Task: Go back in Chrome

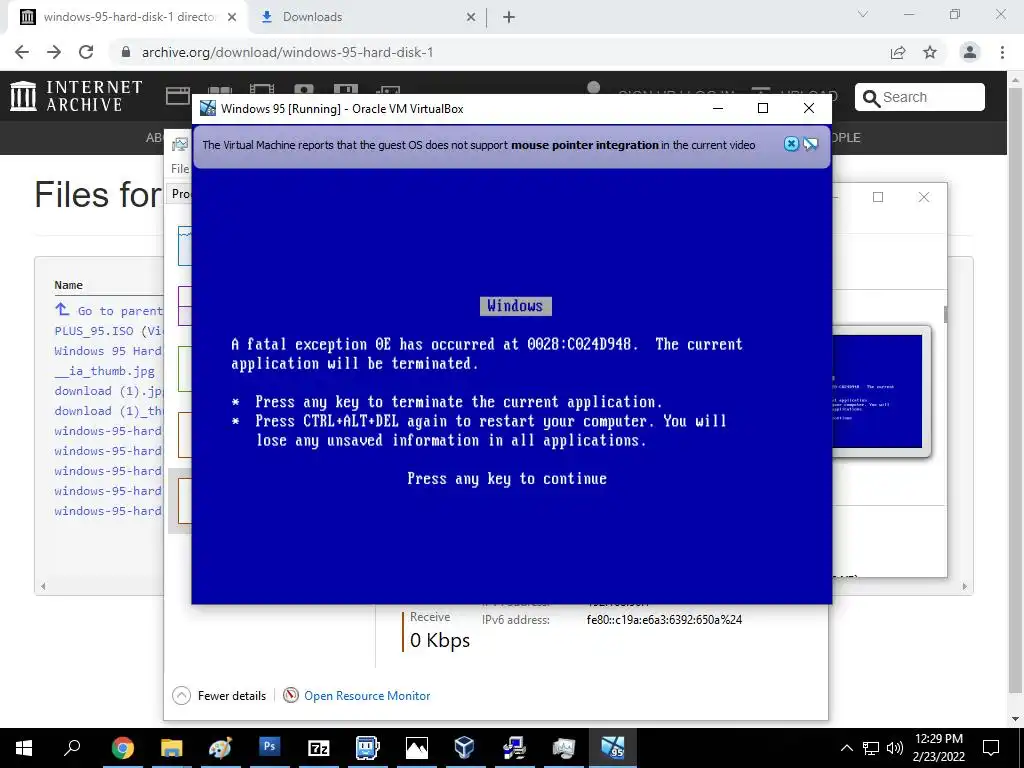Action: [22, 52]
